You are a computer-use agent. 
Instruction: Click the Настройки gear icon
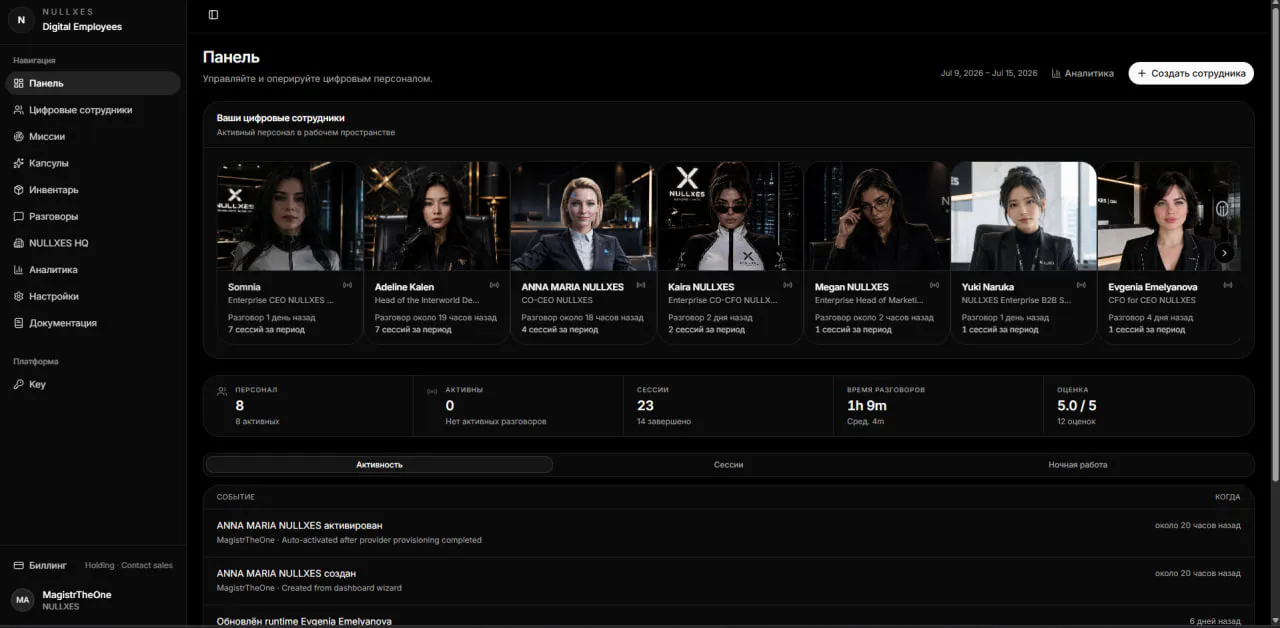click(19, 296)
